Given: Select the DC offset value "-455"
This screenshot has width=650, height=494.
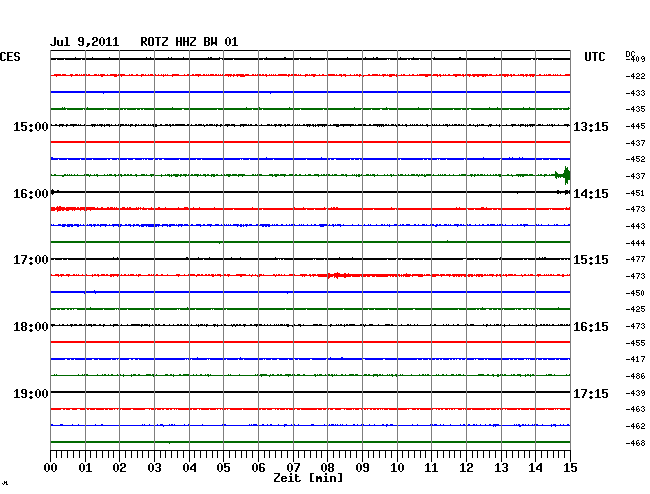Looking at the screenshot, I should tap(635, 343).
